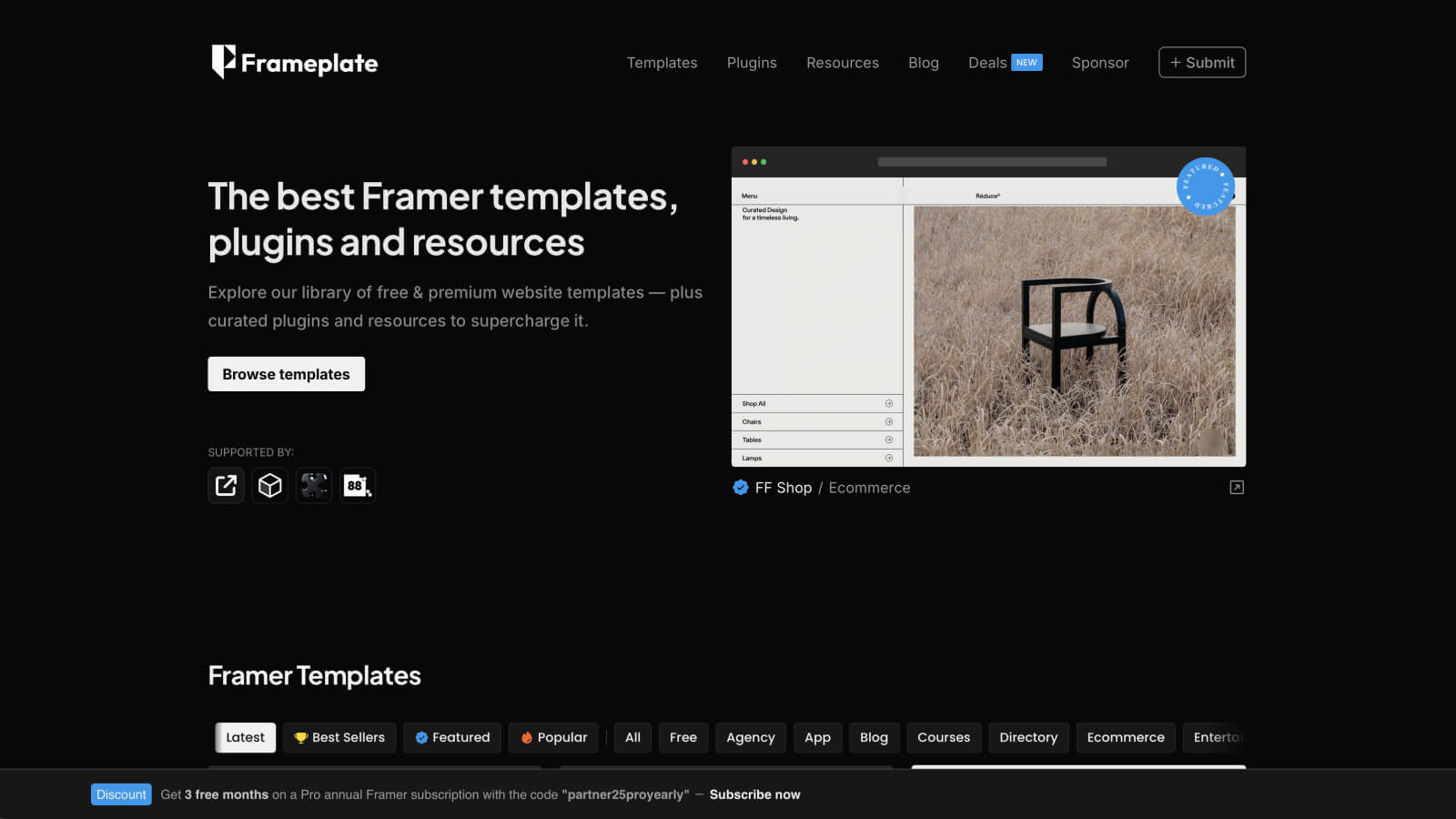Viewport: 1456px width, 819px height.
Task: Open the cube supporter icon
Action: click(269, 485)
